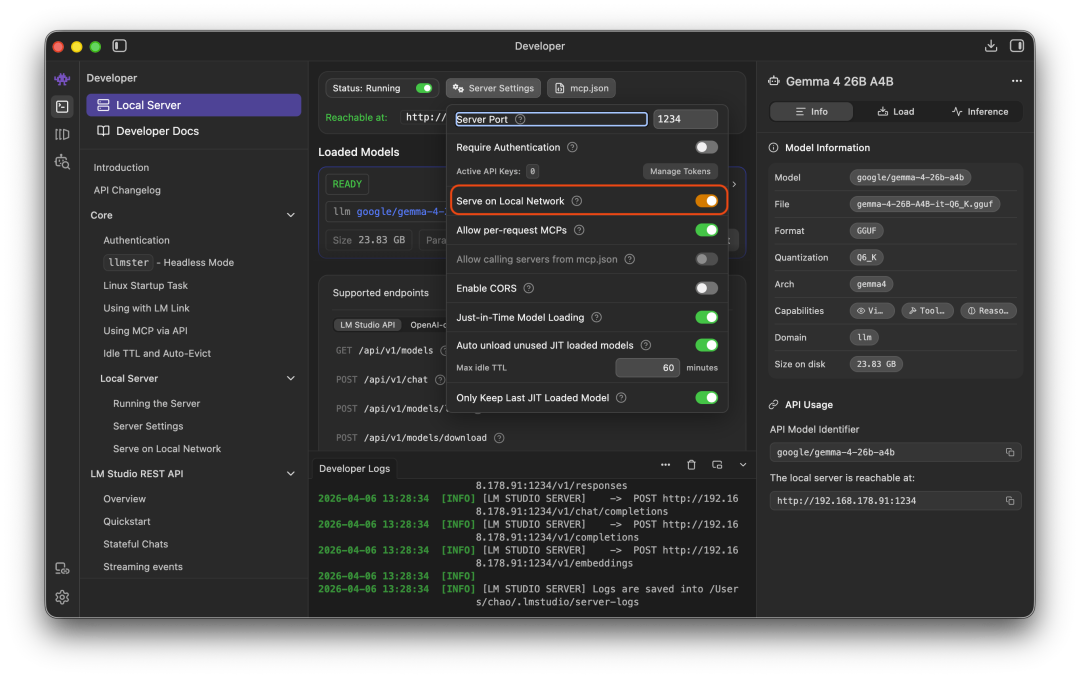The width and height of the screenshot is (1080, 678).
Task: Show help for Require Authentication
Action: coord(572,147)
